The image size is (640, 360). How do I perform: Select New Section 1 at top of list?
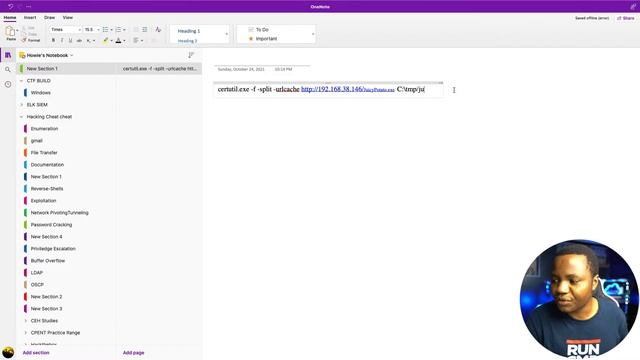66,69
